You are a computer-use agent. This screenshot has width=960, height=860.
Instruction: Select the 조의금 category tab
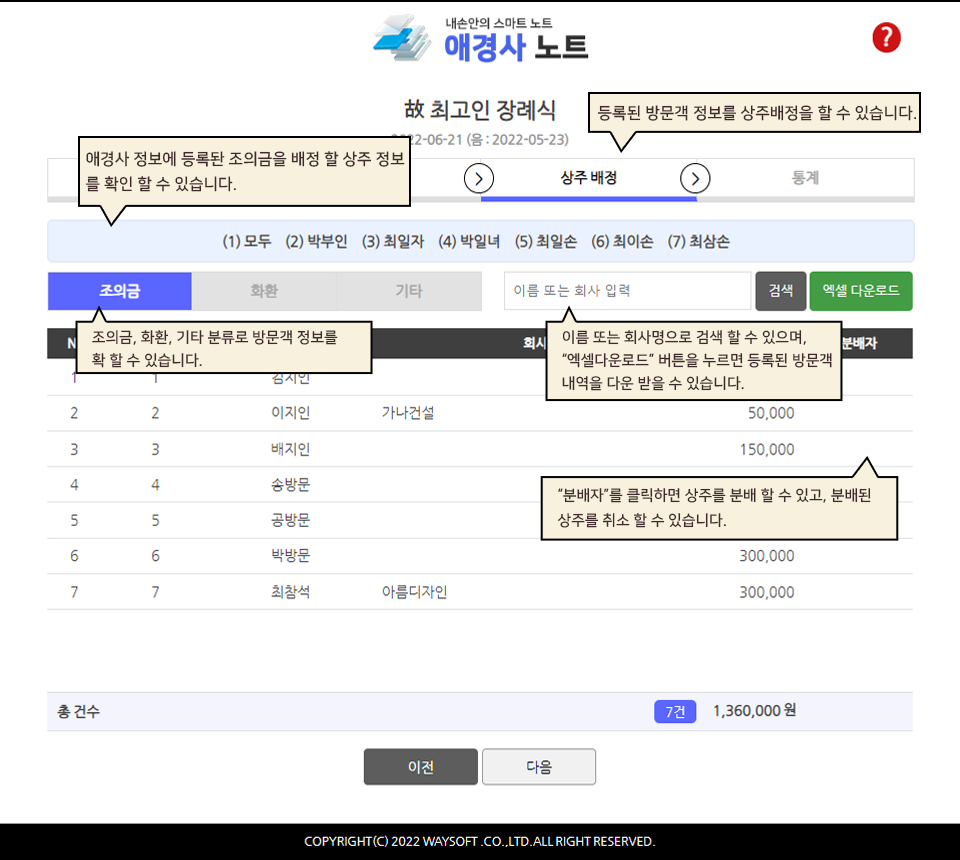[x=119, y=291]
